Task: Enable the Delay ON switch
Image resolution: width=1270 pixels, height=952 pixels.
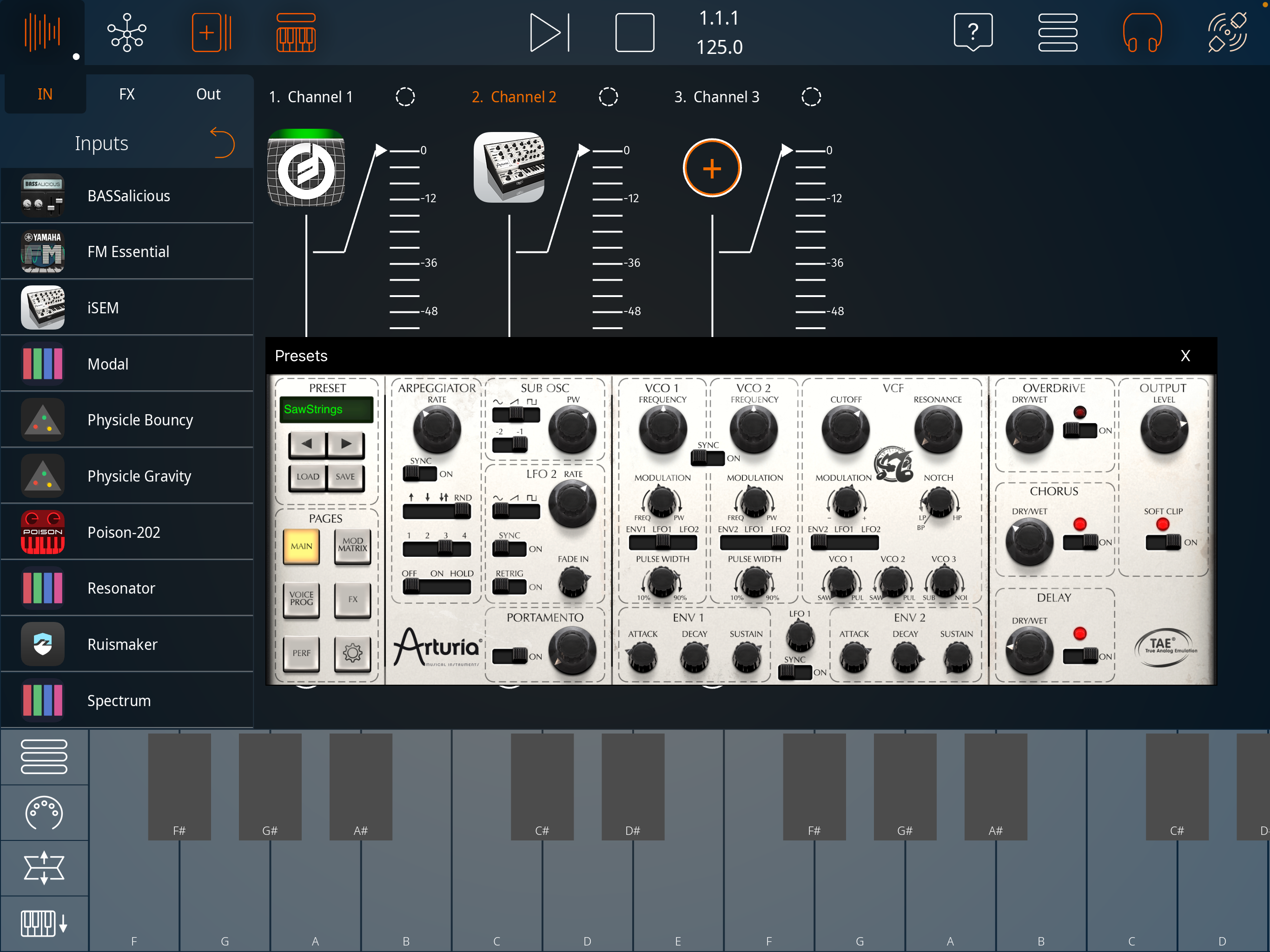Action: (1080, 656)
